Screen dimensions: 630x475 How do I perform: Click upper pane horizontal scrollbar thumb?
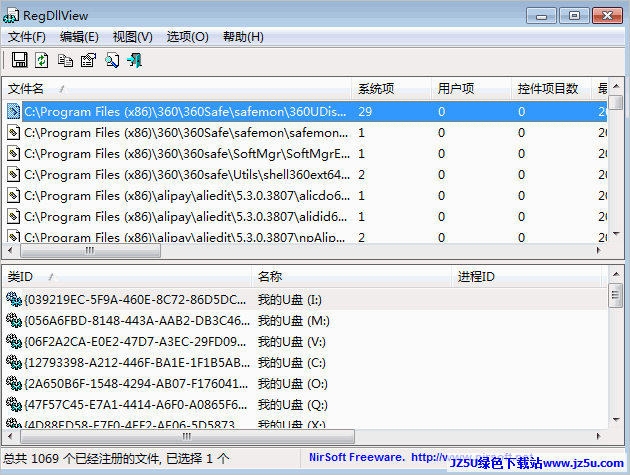point(90,250)
